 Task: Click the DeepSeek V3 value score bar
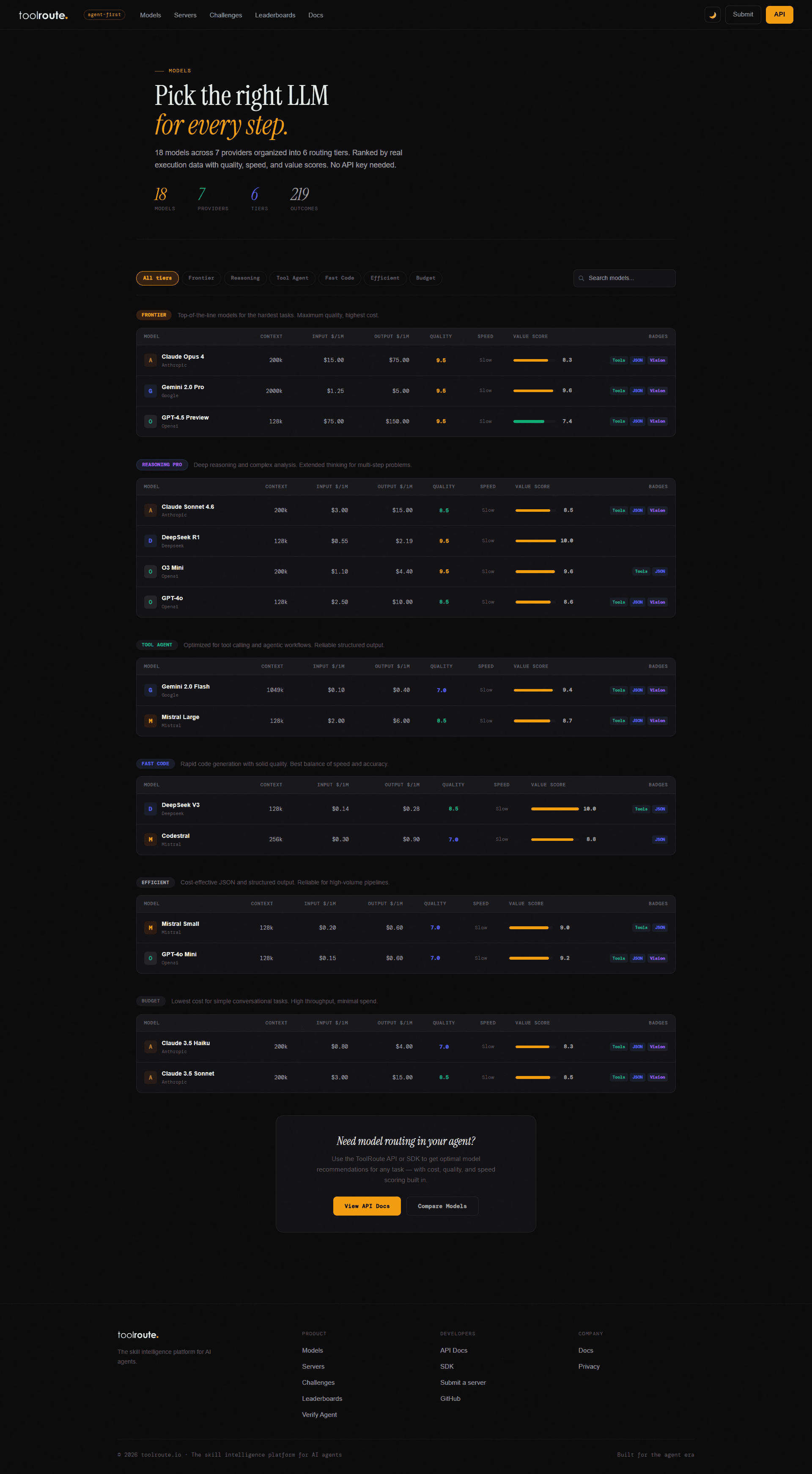point(554,809)
